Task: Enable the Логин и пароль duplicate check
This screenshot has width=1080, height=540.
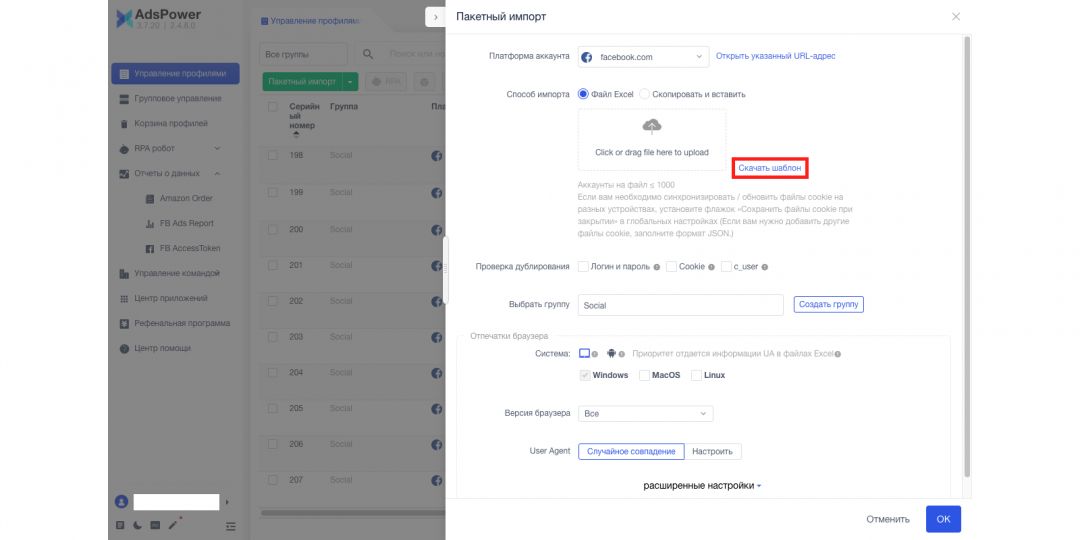Action: [x=583, y=267]
